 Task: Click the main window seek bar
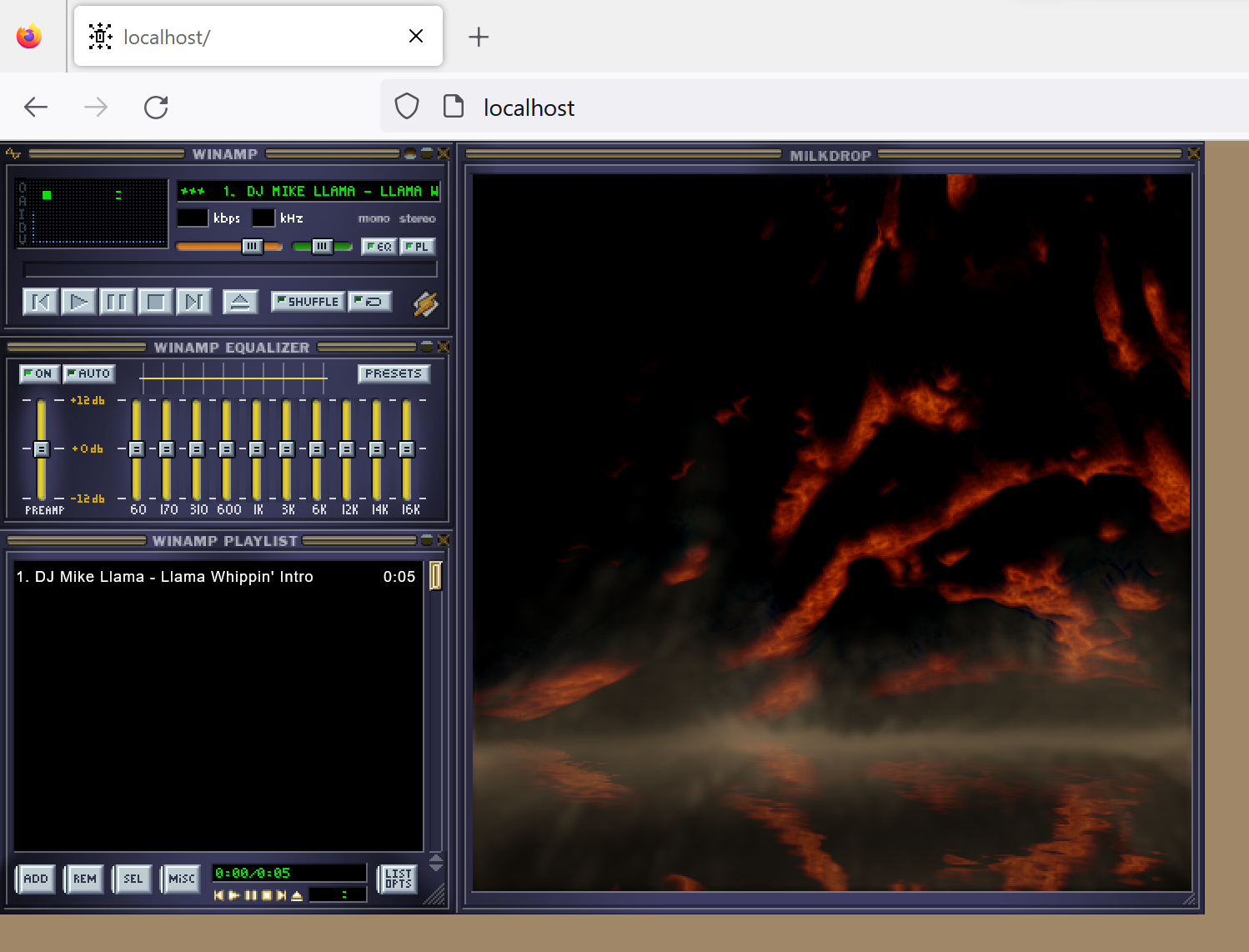[x=230, y=269]
